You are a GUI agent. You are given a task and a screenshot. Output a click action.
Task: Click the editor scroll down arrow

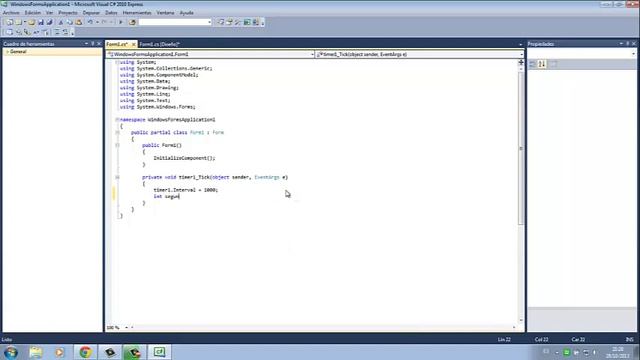pos(520,320)
